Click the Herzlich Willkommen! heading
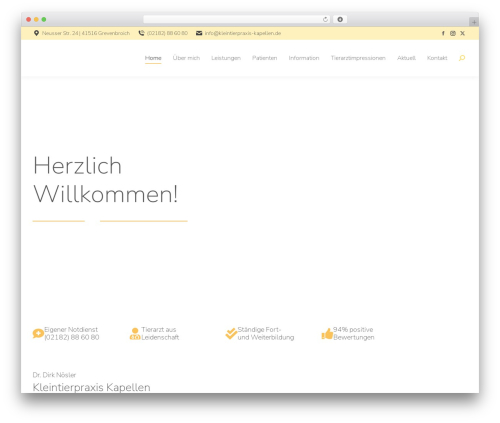This screenshot has height=423, width=500. point(106,180)
